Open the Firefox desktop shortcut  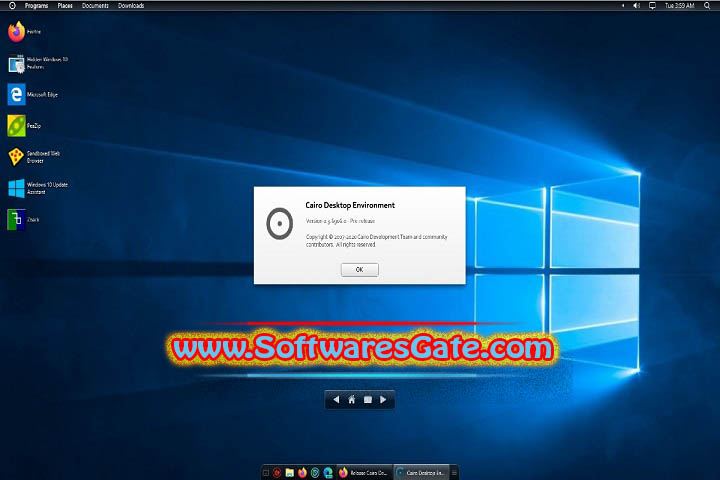coord(24,32)
